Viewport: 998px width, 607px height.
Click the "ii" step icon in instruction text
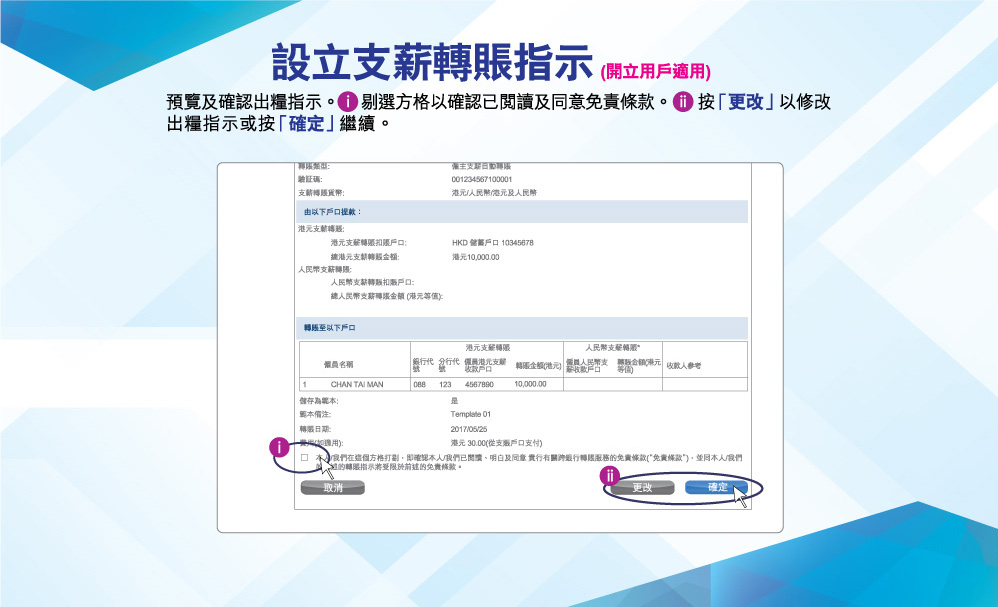coord(684,102)
